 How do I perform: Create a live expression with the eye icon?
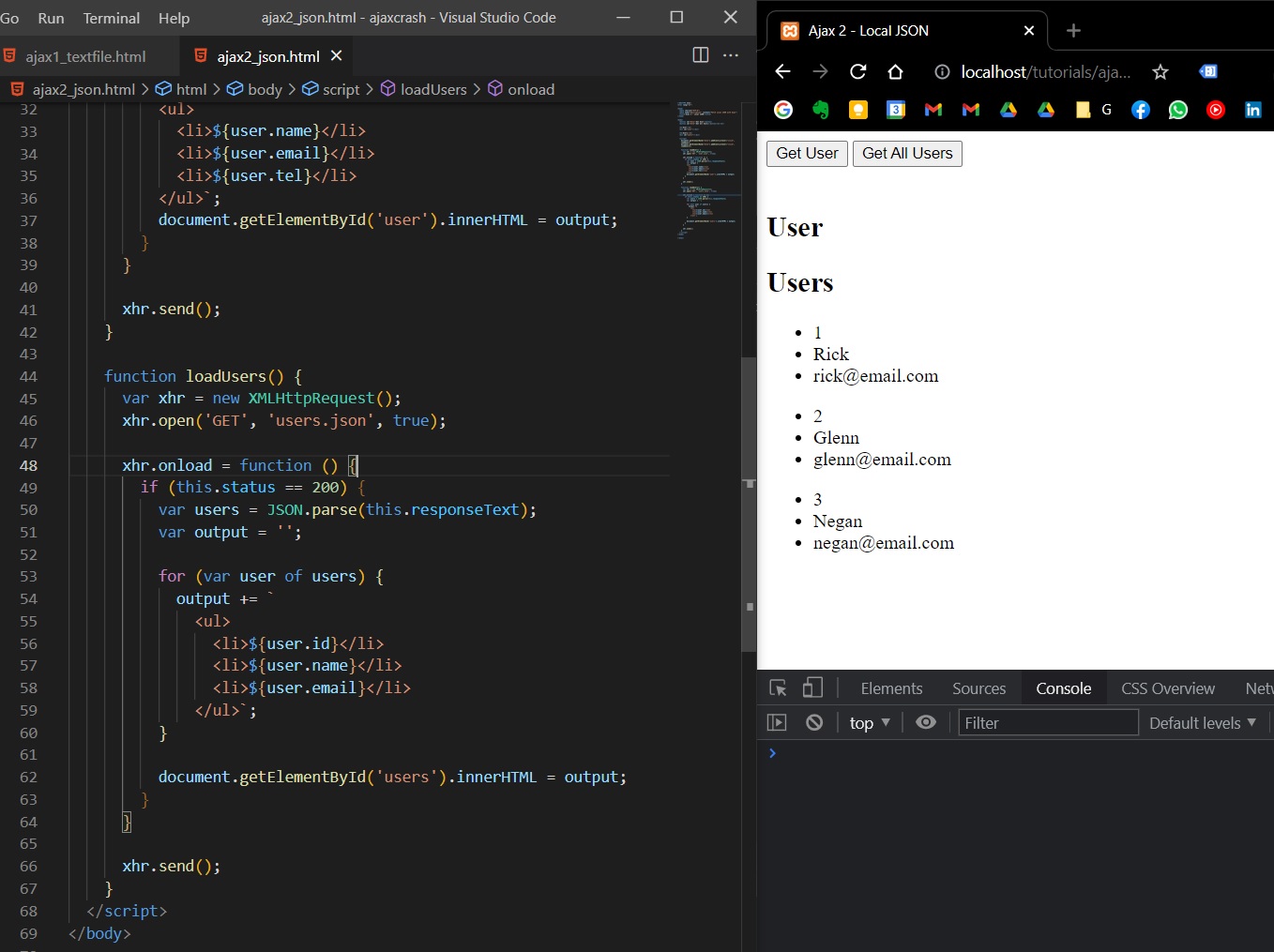click(926, 722)
